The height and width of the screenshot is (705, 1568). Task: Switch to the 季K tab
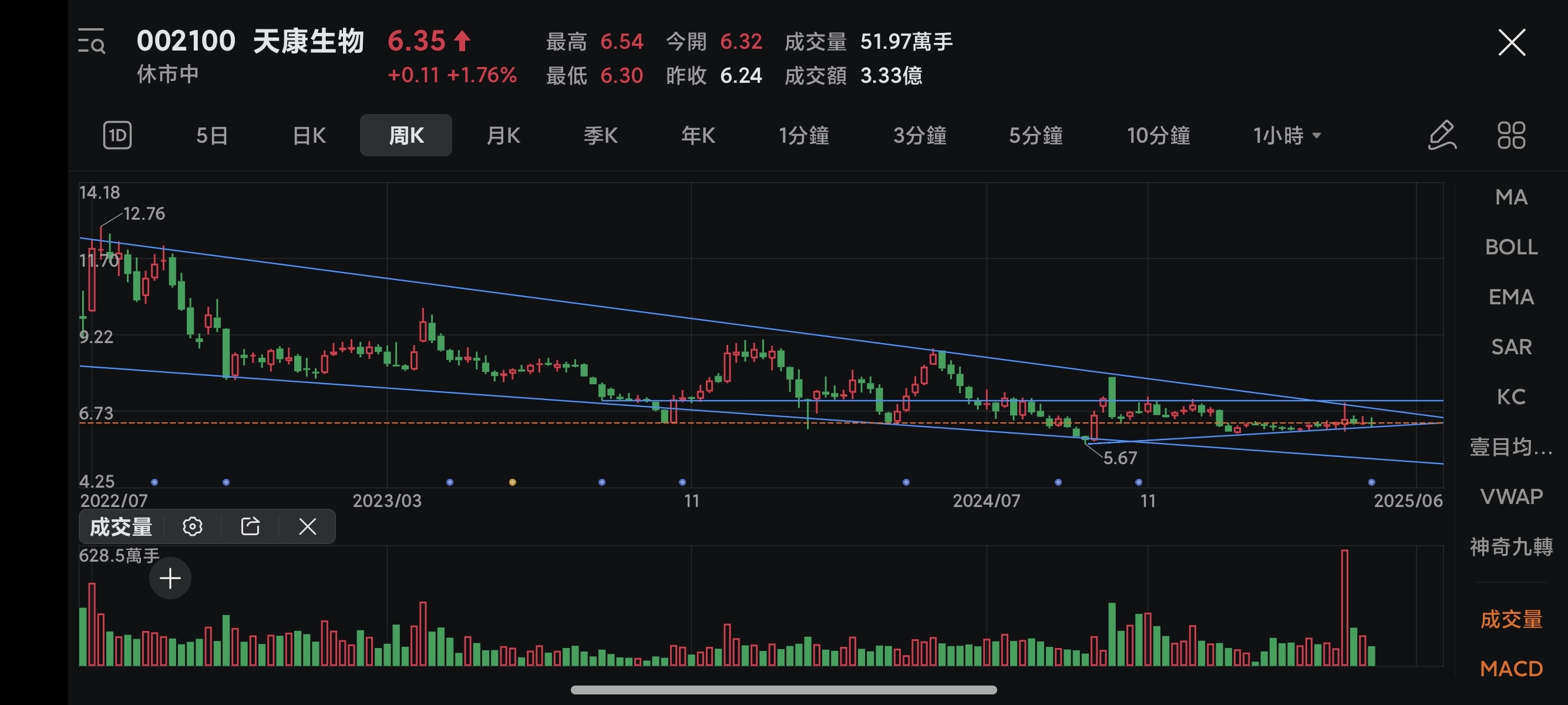click(x=601, y=135)
